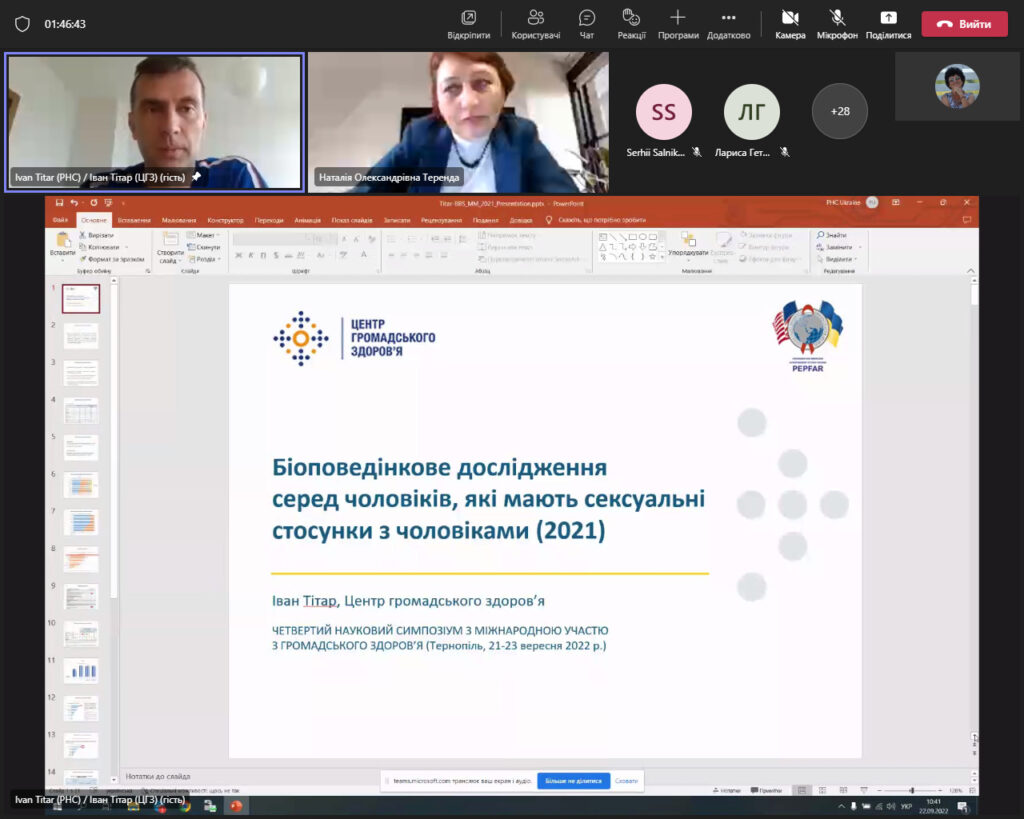Select slide 11 thumbnail in the panel

81,671
